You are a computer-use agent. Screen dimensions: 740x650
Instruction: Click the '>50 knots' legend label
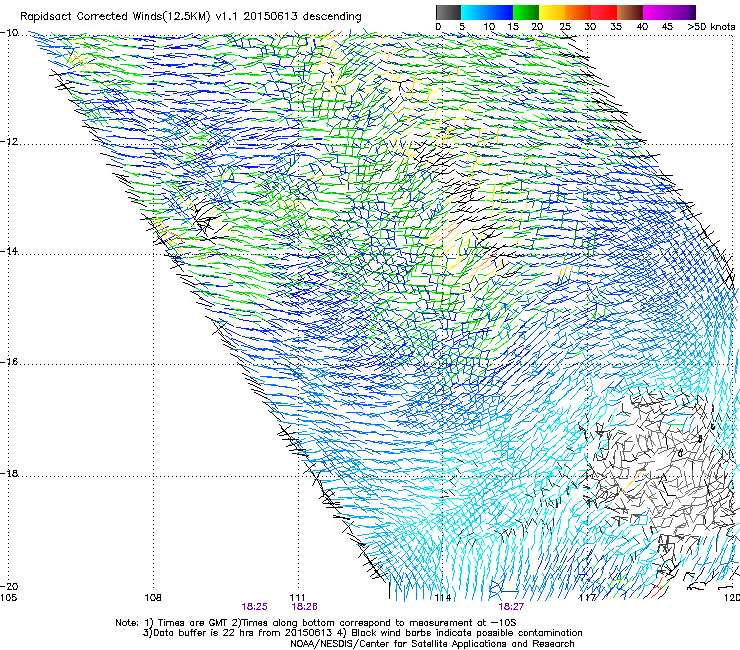(x=711, y=27)
